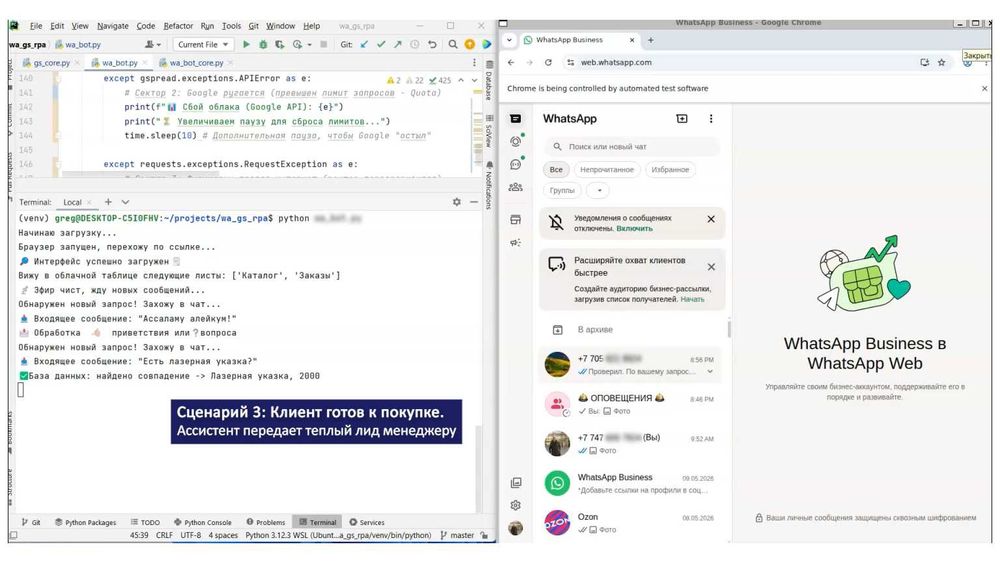The image size is (1000, 563).
Task: Select the Группы chat filter
Action: 562,190
